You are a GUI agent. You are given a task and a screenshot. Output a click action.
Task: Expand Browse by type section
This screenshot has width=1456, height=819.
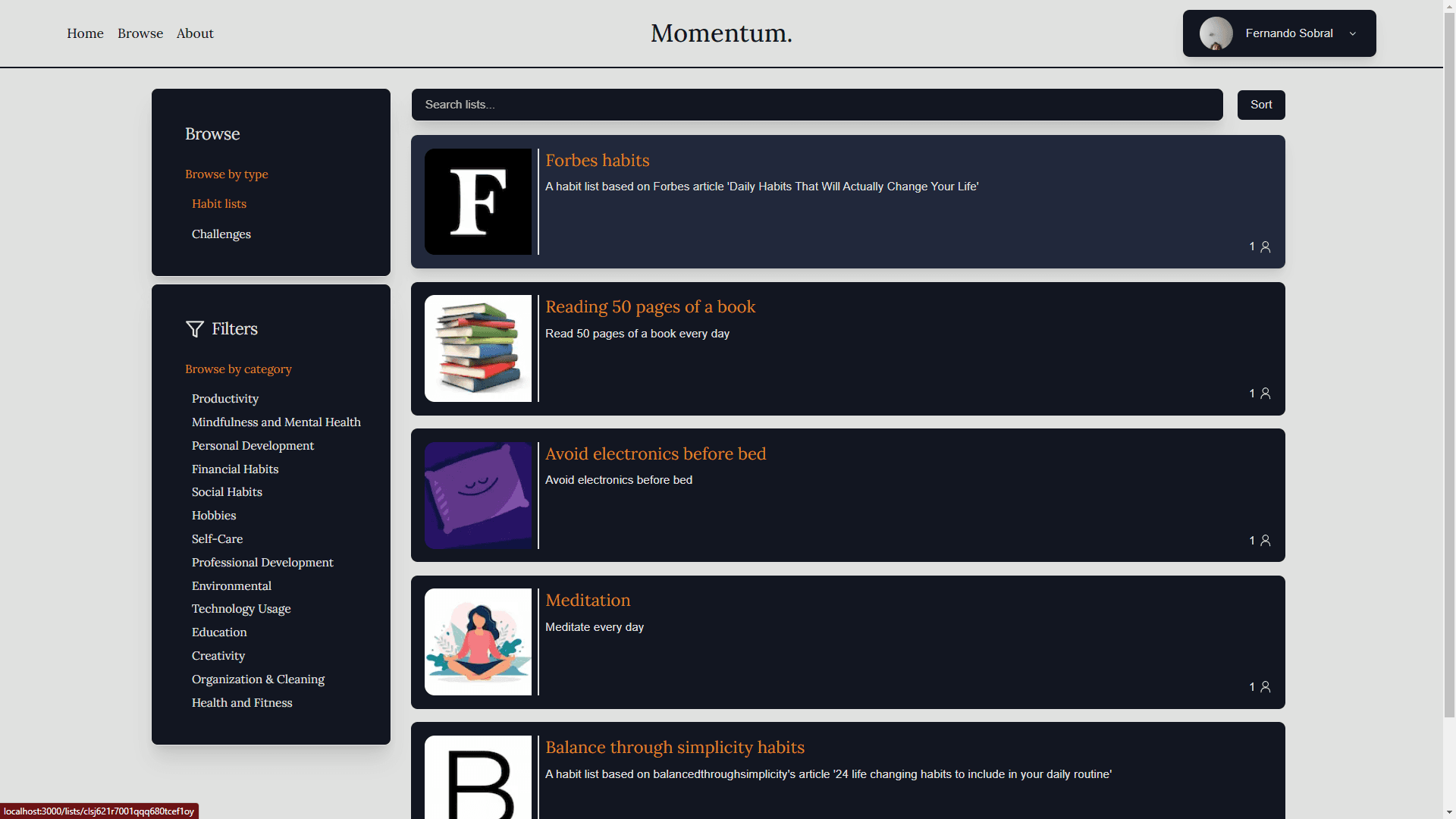pyautogui.click(x=226, y=173)
